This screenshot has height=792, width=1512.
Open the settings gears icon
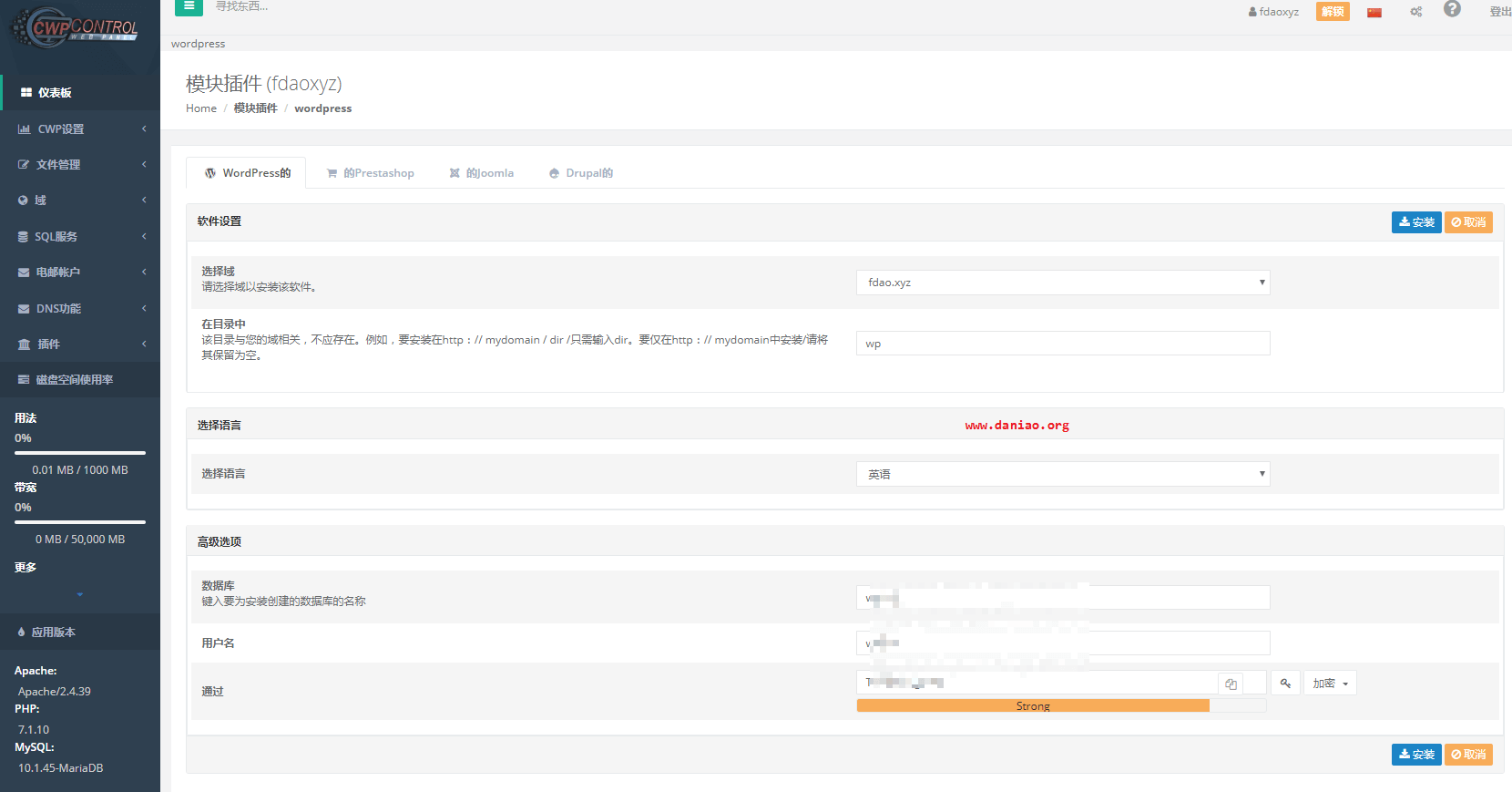click(x=1416, y=12)
